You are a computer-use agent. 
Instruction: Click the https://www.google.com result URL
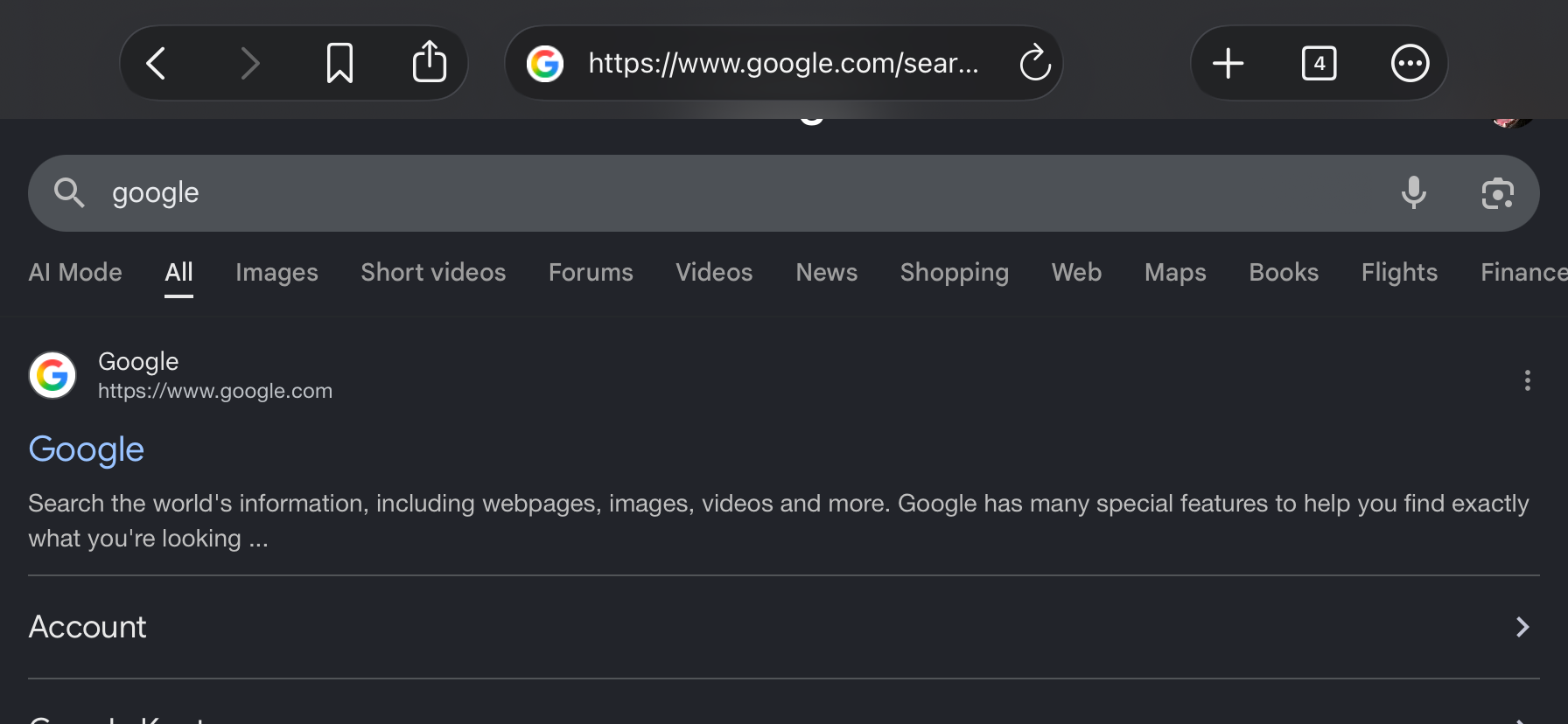(215, 391)
